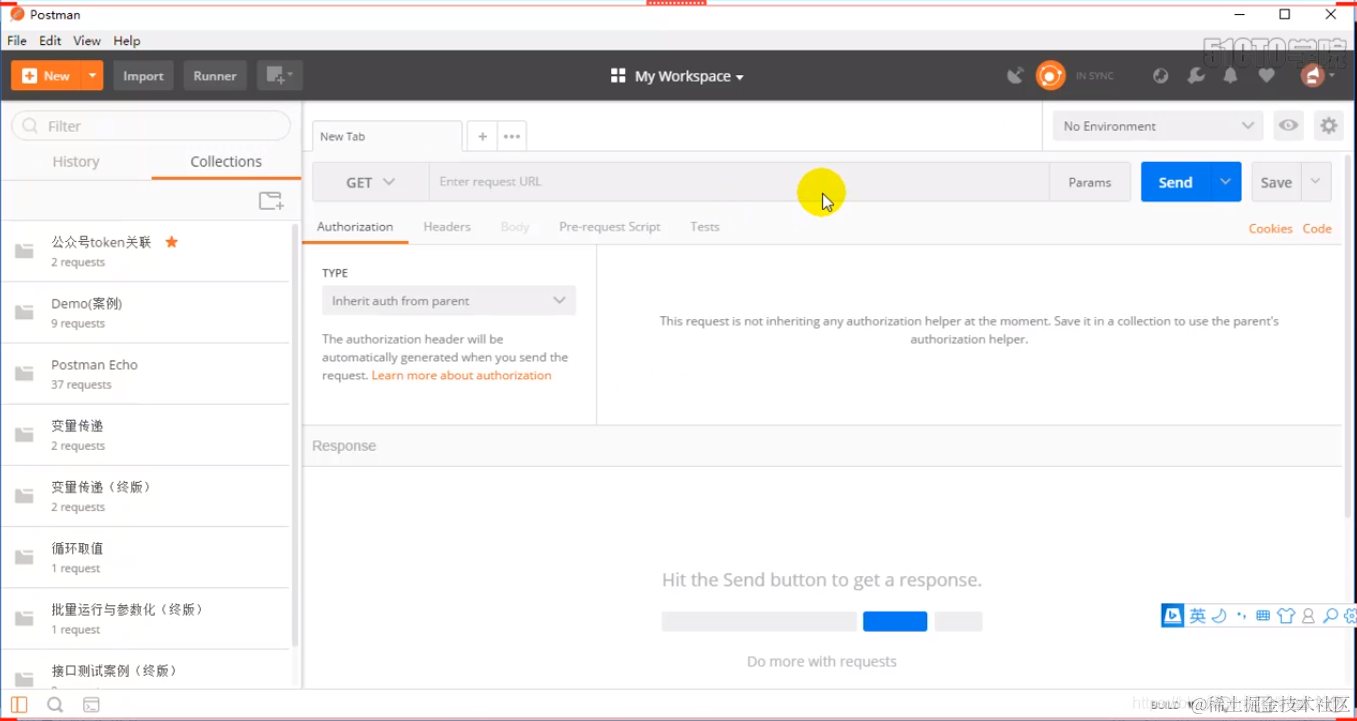This screenshot has height=721, width=1357.
Task: Click Learn more about authorization link
Action: [461, 375]
